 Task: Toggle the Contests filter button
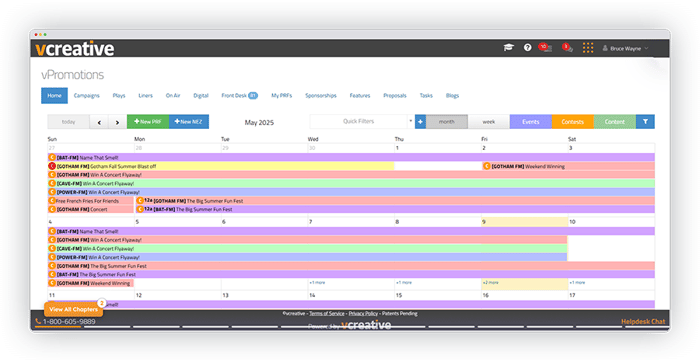[x=573, y=121]
